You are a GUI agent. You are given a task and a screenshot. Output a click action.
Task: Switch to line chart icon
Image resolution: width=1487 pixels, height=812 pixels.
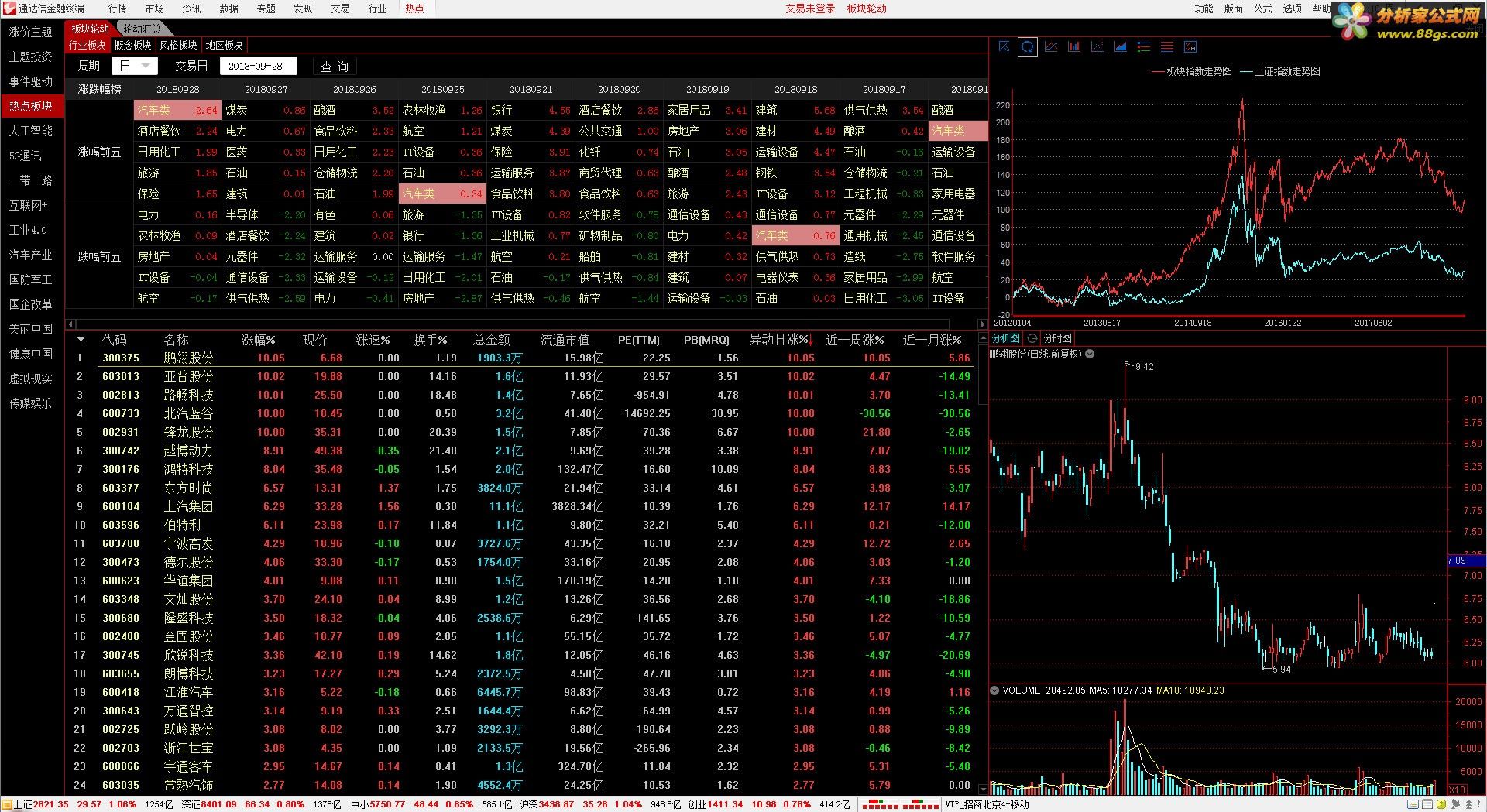[1051, 47]
